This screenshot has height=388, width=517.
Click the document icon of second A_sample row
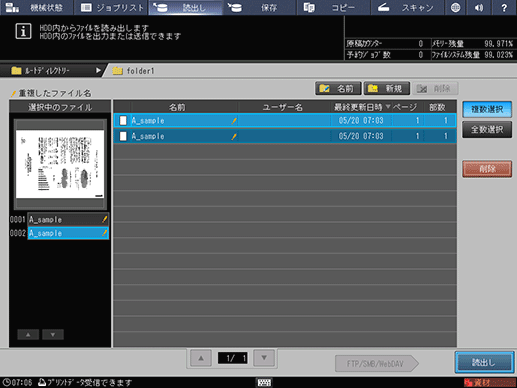(123, 136)
